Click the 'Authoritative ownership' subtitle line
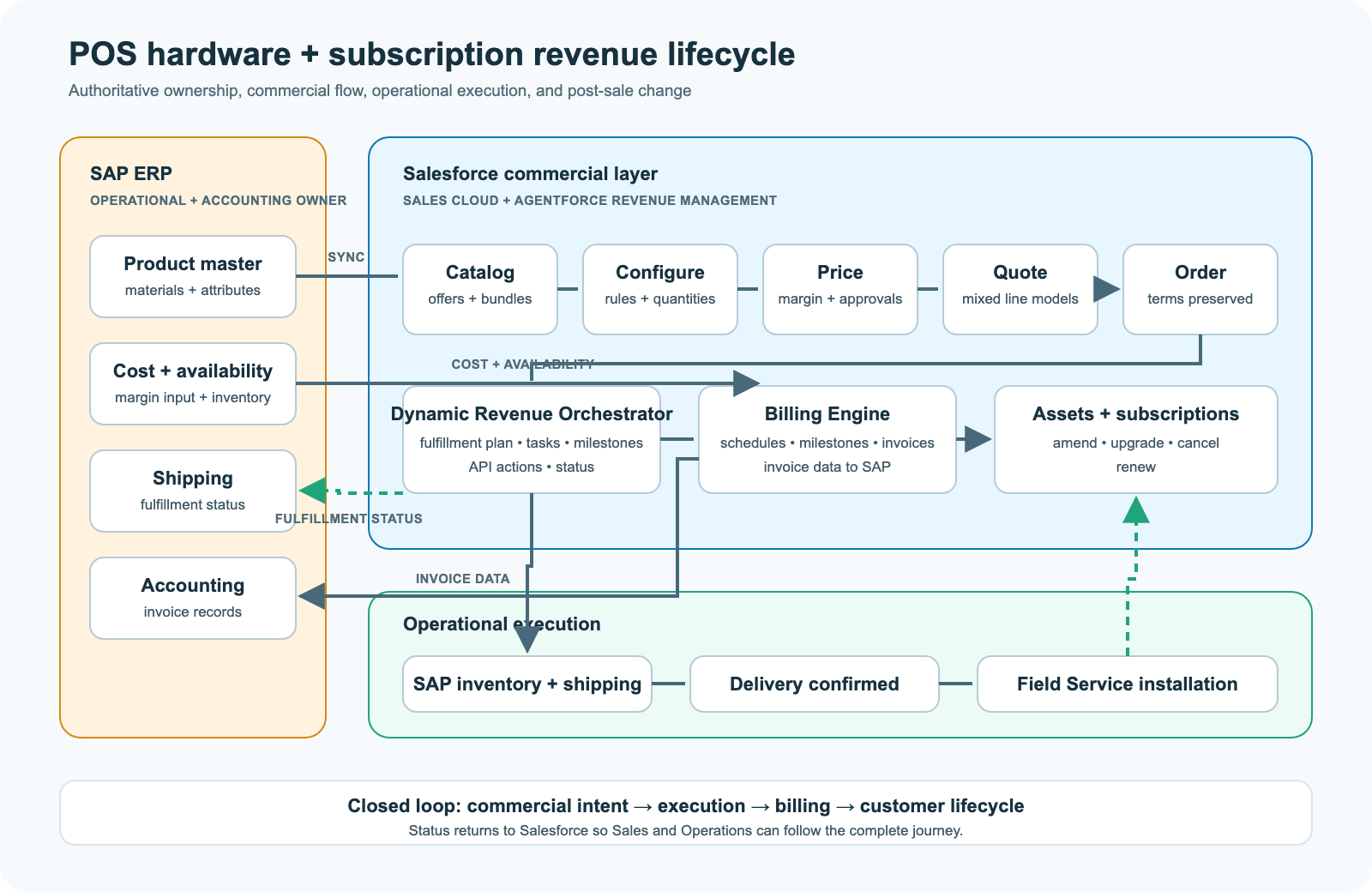1372x892 pixels. pyautogui.click(x=380, y=91)
